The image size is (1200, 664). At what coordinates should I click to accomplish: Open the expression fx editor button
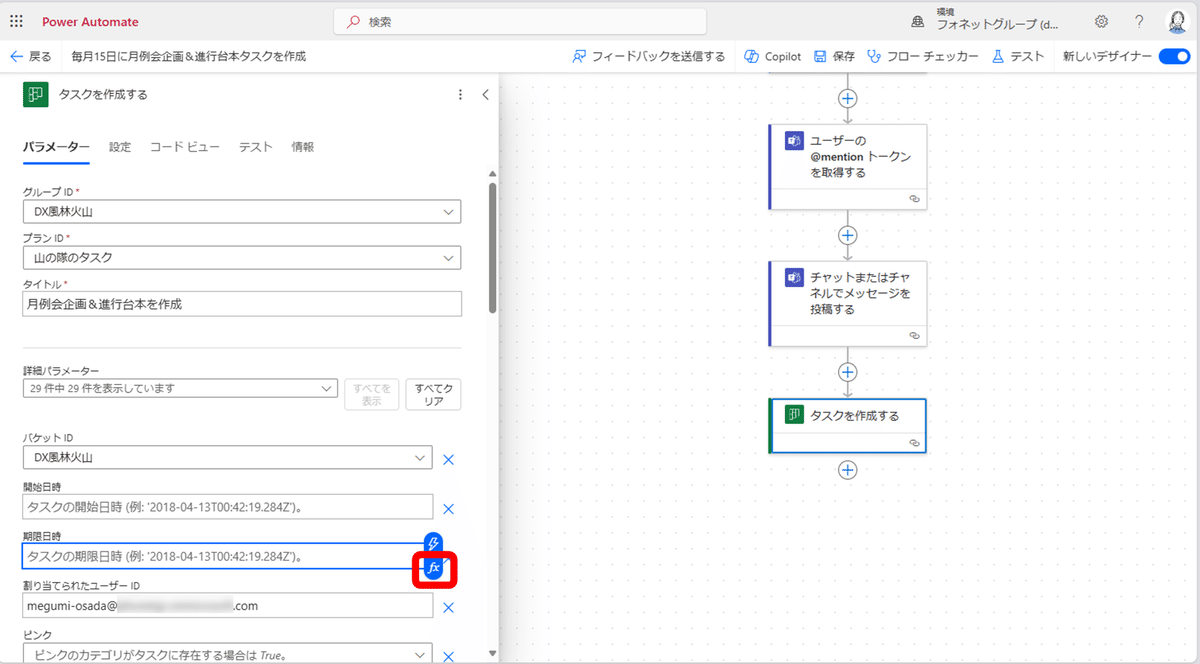(x=434, y=568)
